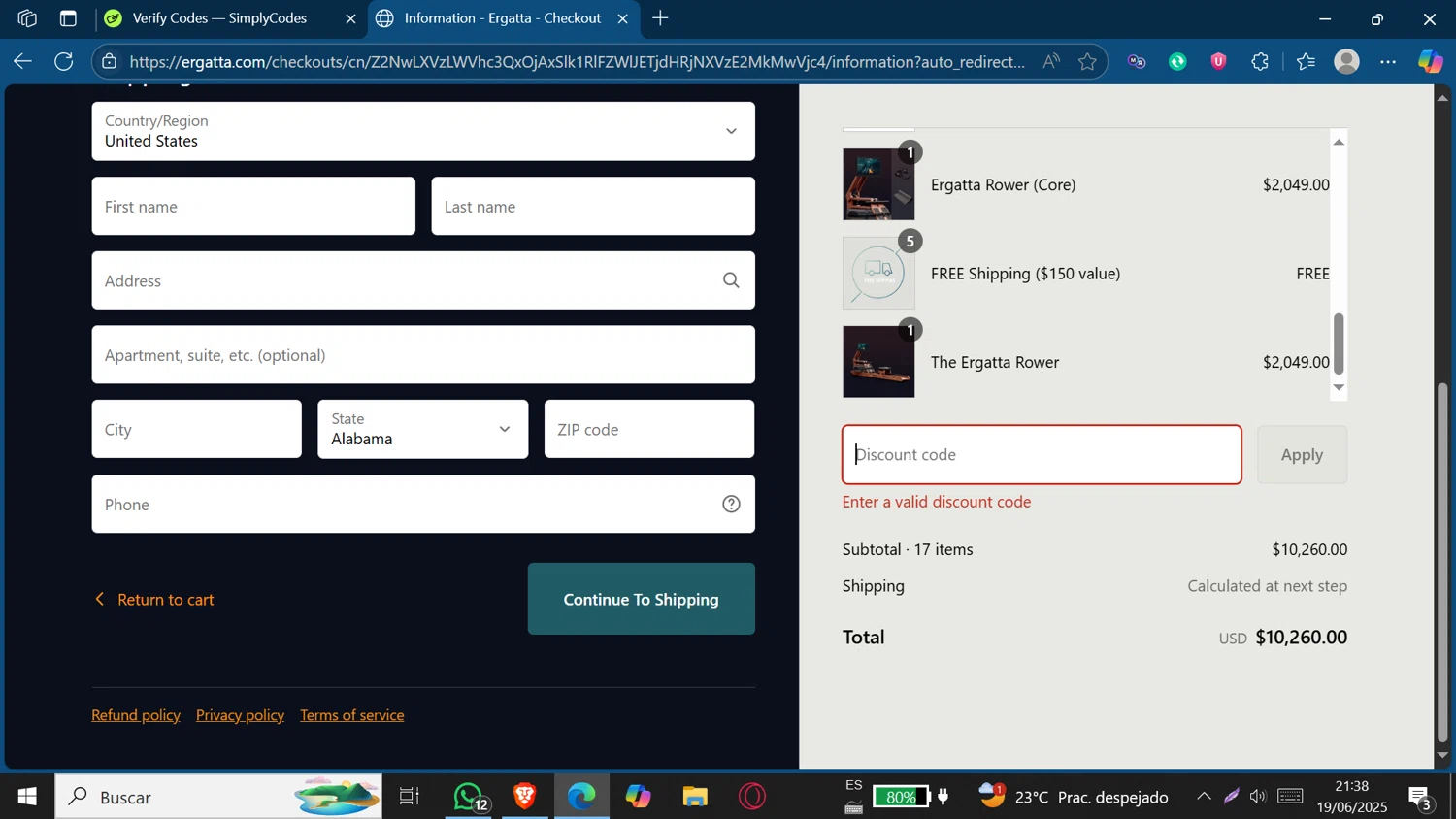Click The Ergatta Rower thumbnail

coord(878,362)
